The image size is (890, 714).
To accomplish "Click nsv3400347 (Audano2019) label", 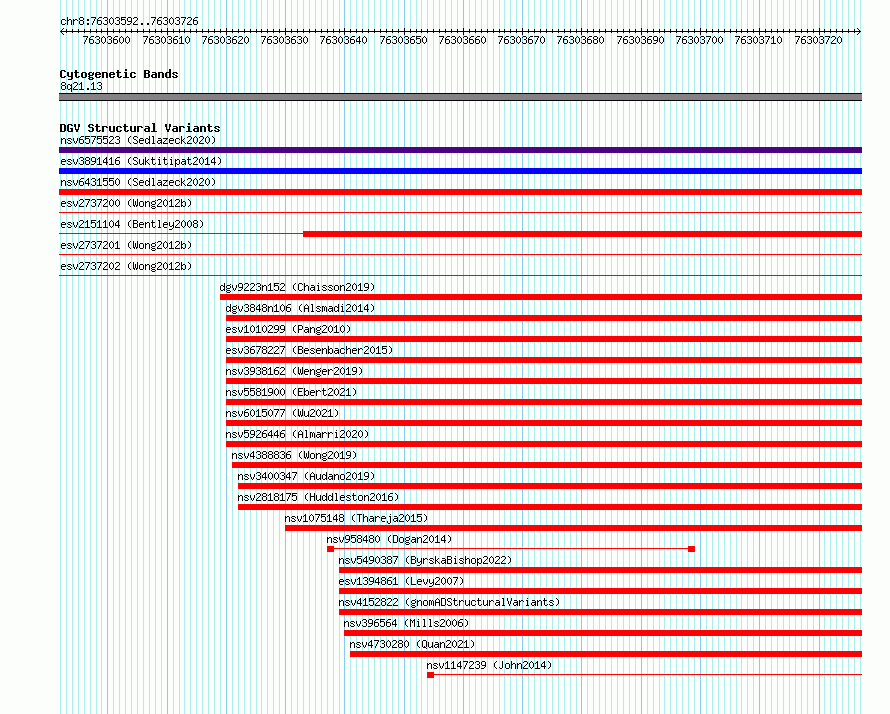I will click(307, 476).
